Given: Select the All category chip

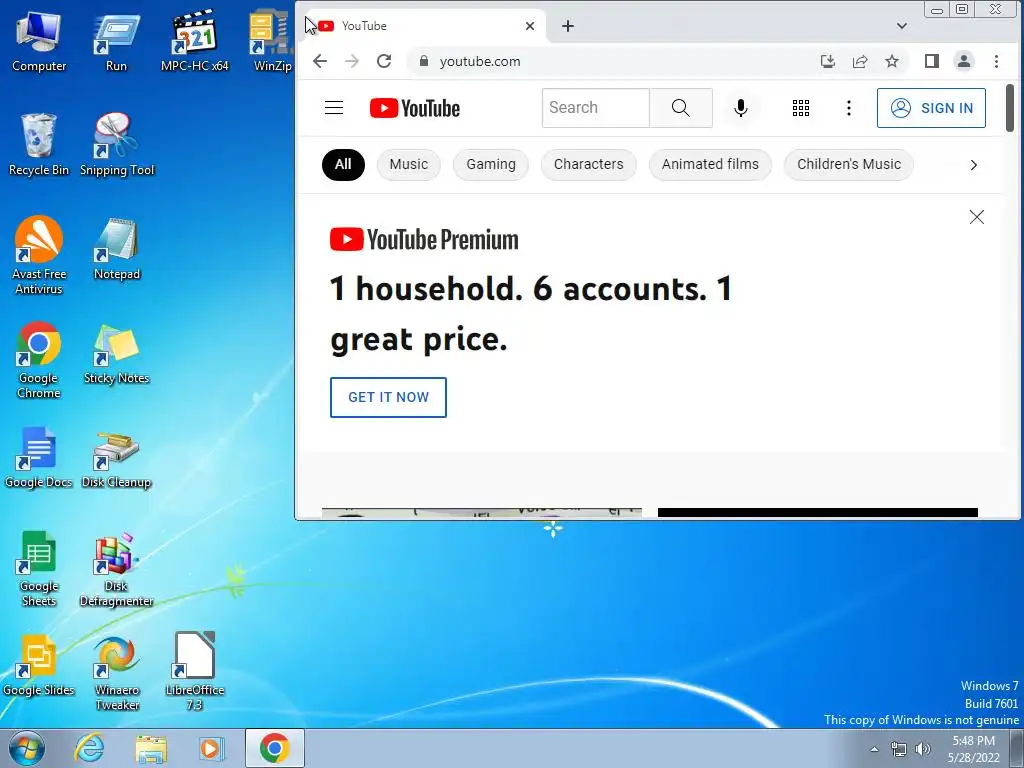Looking at the screenshot, I should point(343,165).
